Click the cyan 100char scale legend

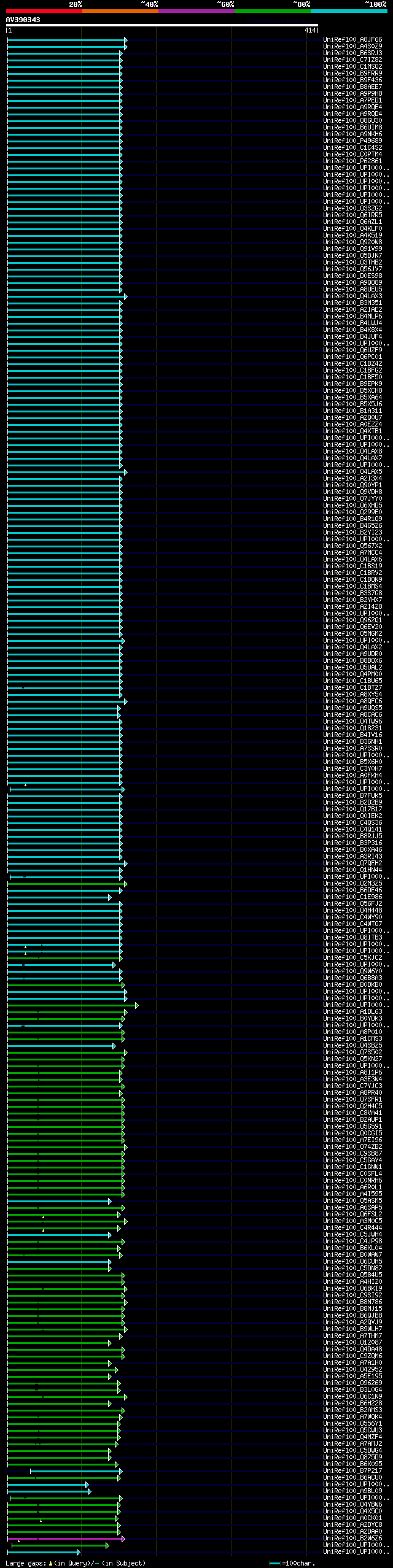click(x=292, y=1563)
